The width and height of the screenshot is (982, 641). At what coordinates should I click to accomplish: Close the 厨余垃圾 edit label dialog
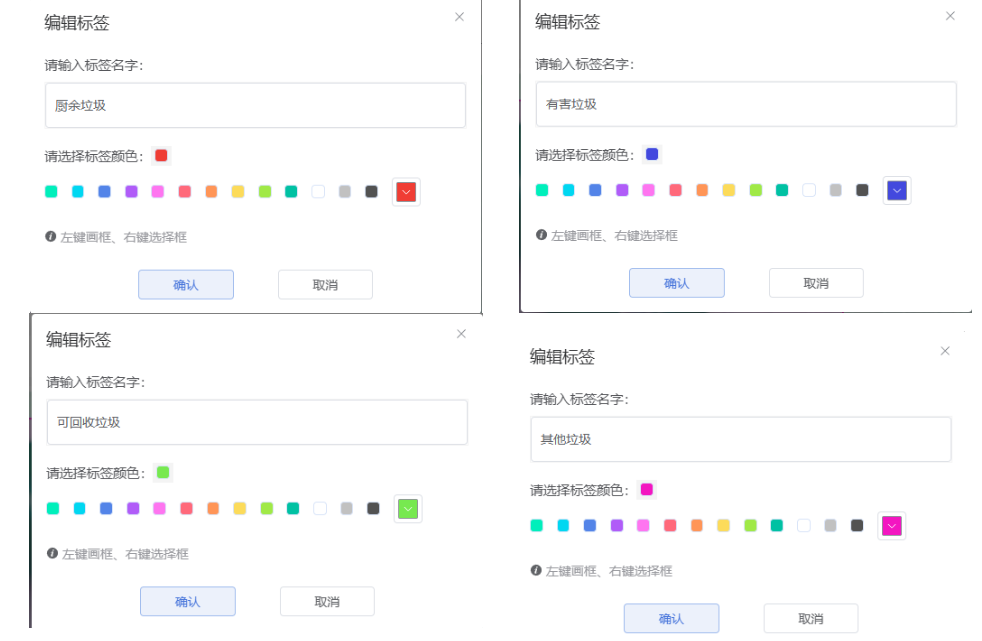(459, 17)
